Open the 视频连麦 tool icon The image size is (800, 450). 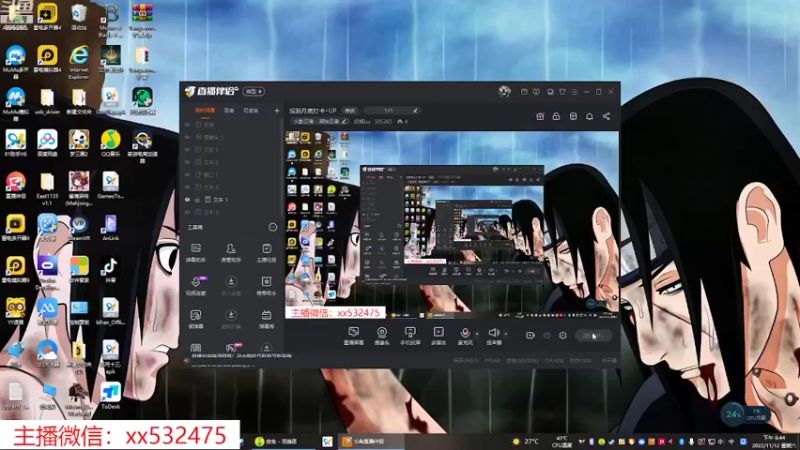[x=195, y=286]
